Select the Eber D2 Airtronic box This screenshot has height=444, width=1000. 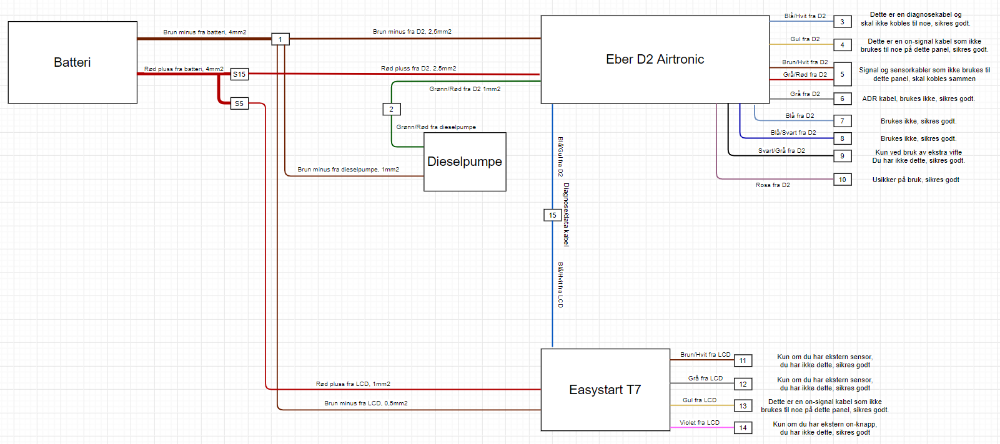tap(655, 59)
